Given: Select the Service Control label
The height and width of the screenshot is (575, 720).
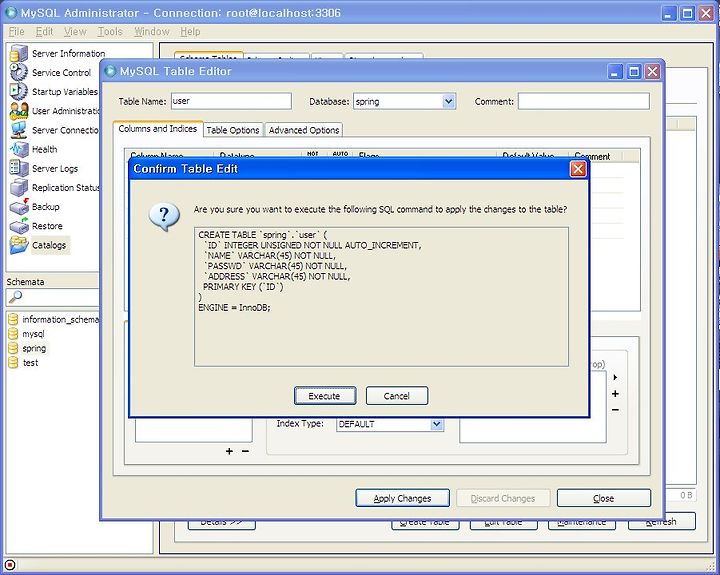Looking at the screenshot, I should (62, 73).
